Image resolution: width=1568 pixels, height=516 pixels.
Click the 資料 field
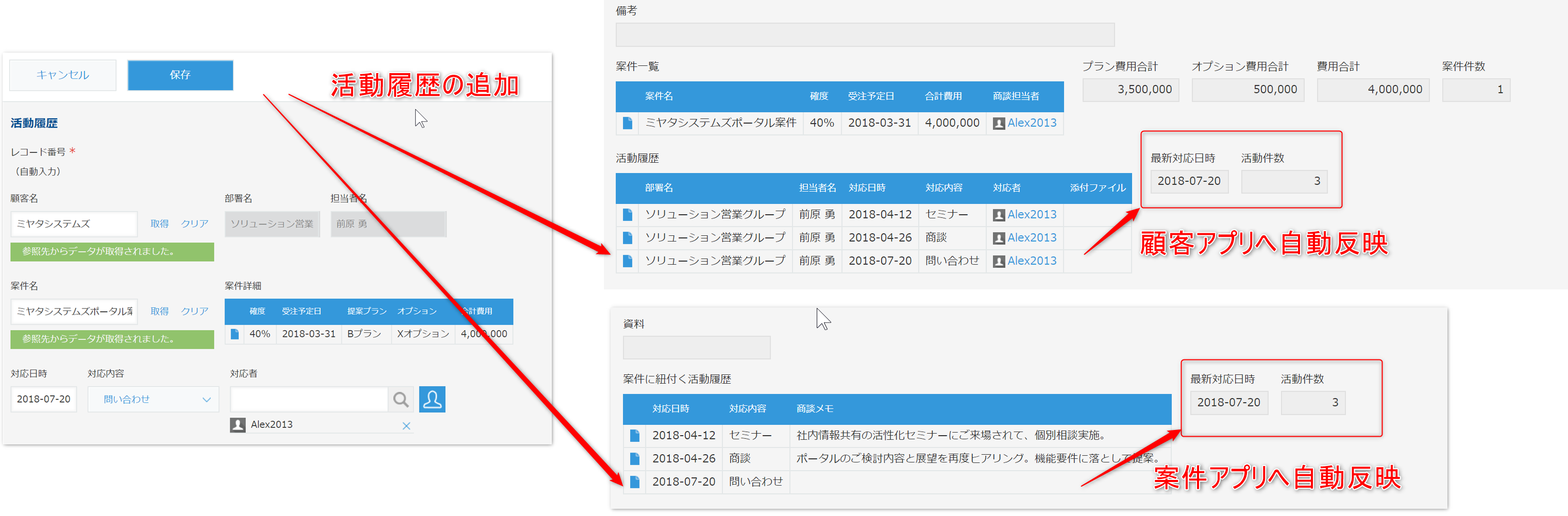coord(696,348)
